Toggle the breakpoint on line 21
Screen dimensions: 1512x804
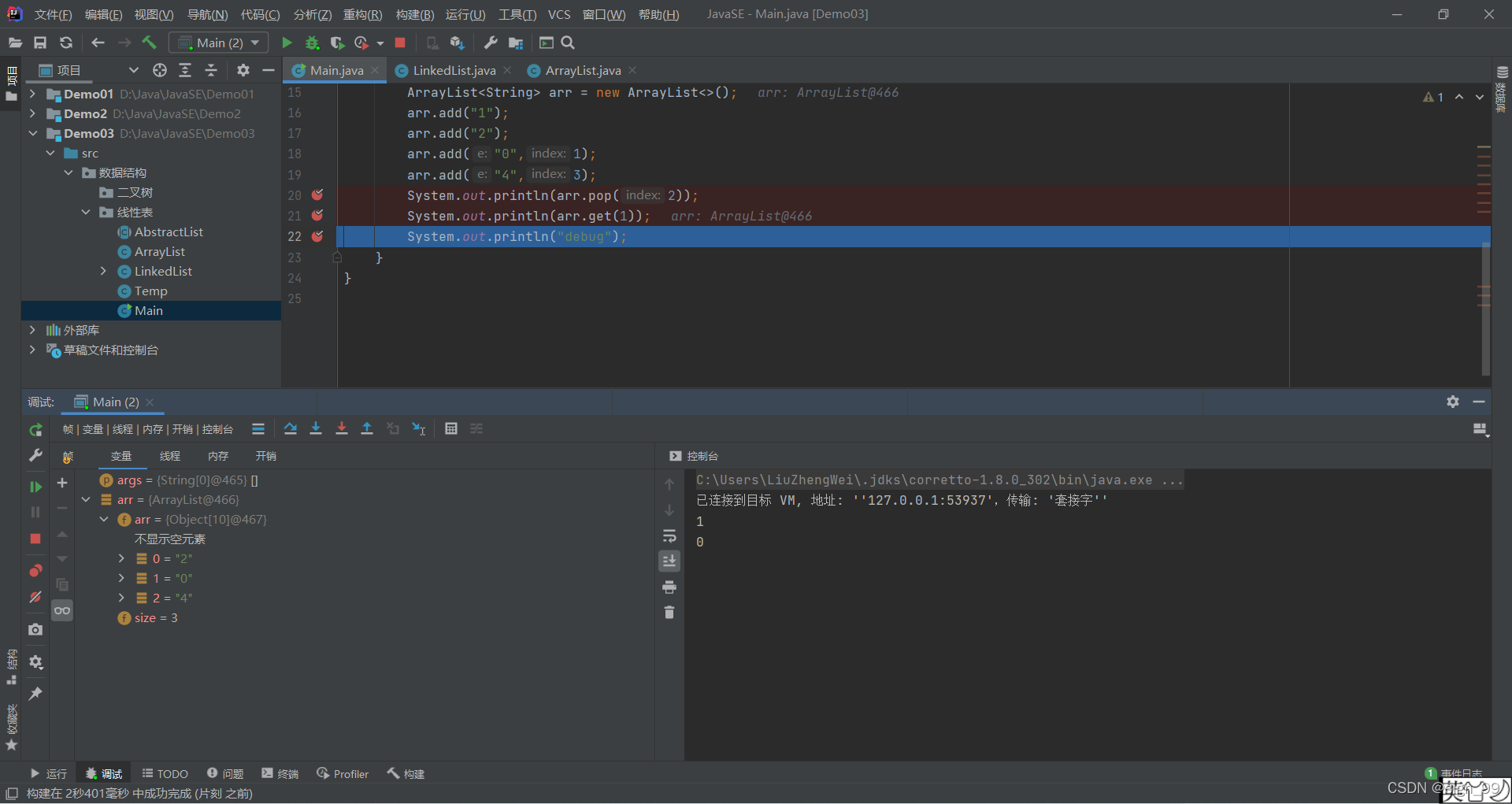click(317, 215)
